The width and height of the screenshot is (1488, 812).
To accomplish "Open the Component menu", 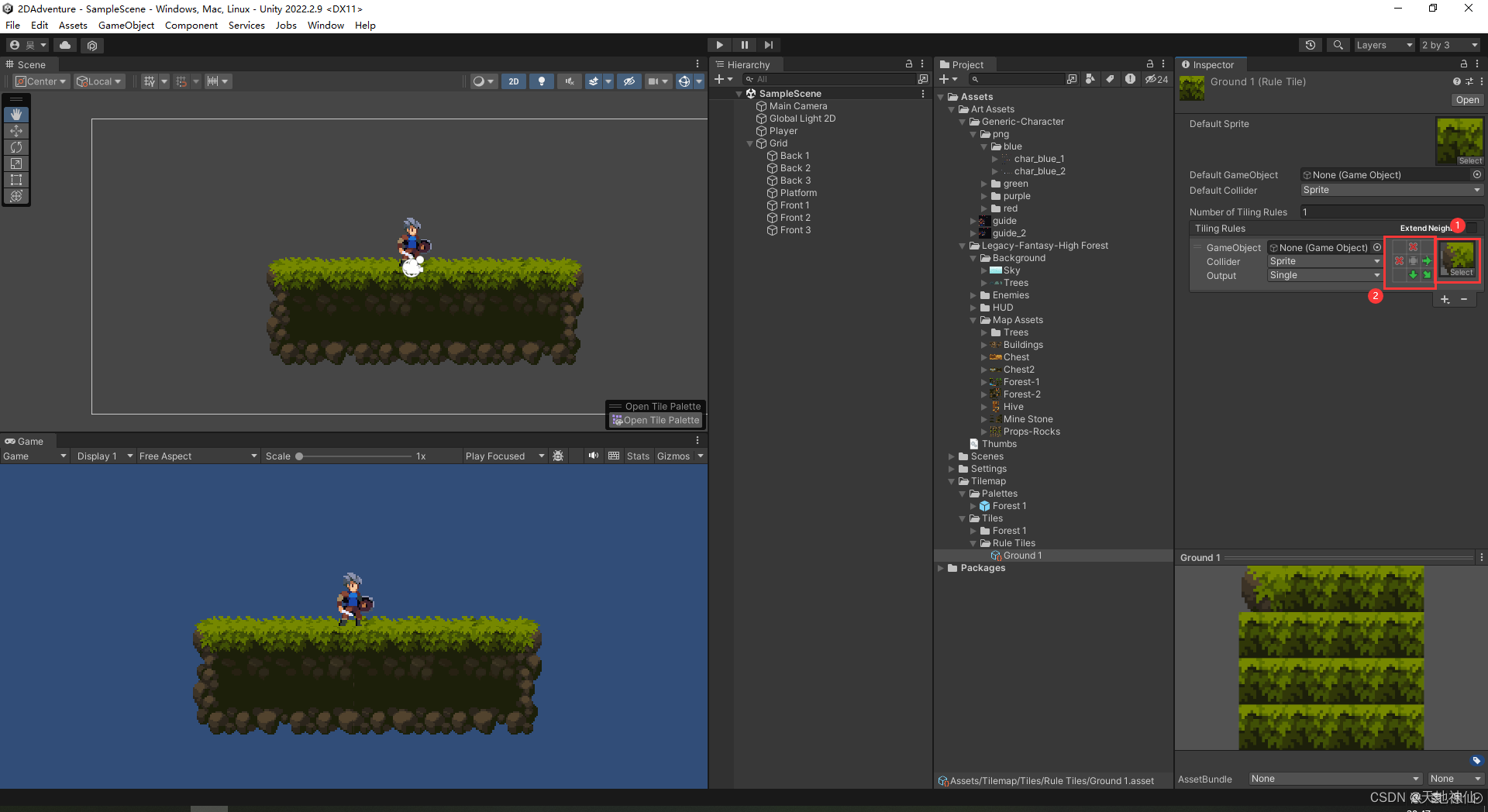I will point(191,25).
